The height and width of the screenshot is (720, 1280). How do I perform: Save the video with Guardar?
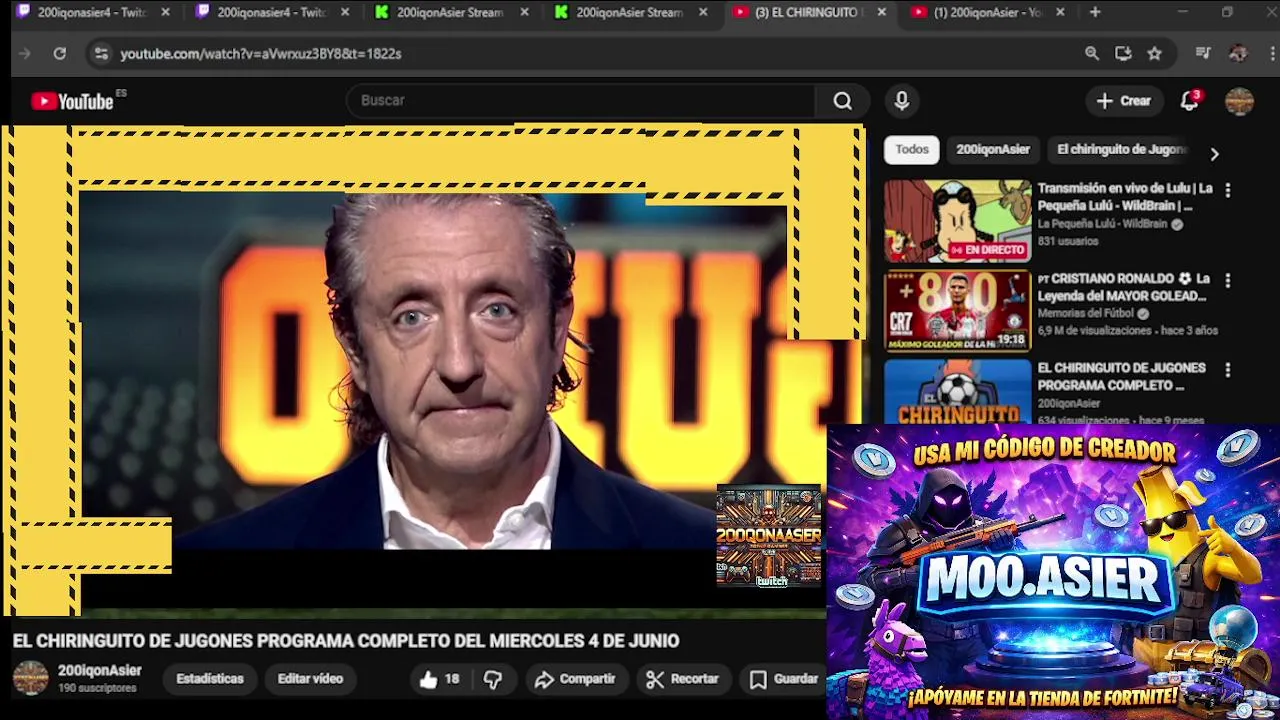pos(784,679)
